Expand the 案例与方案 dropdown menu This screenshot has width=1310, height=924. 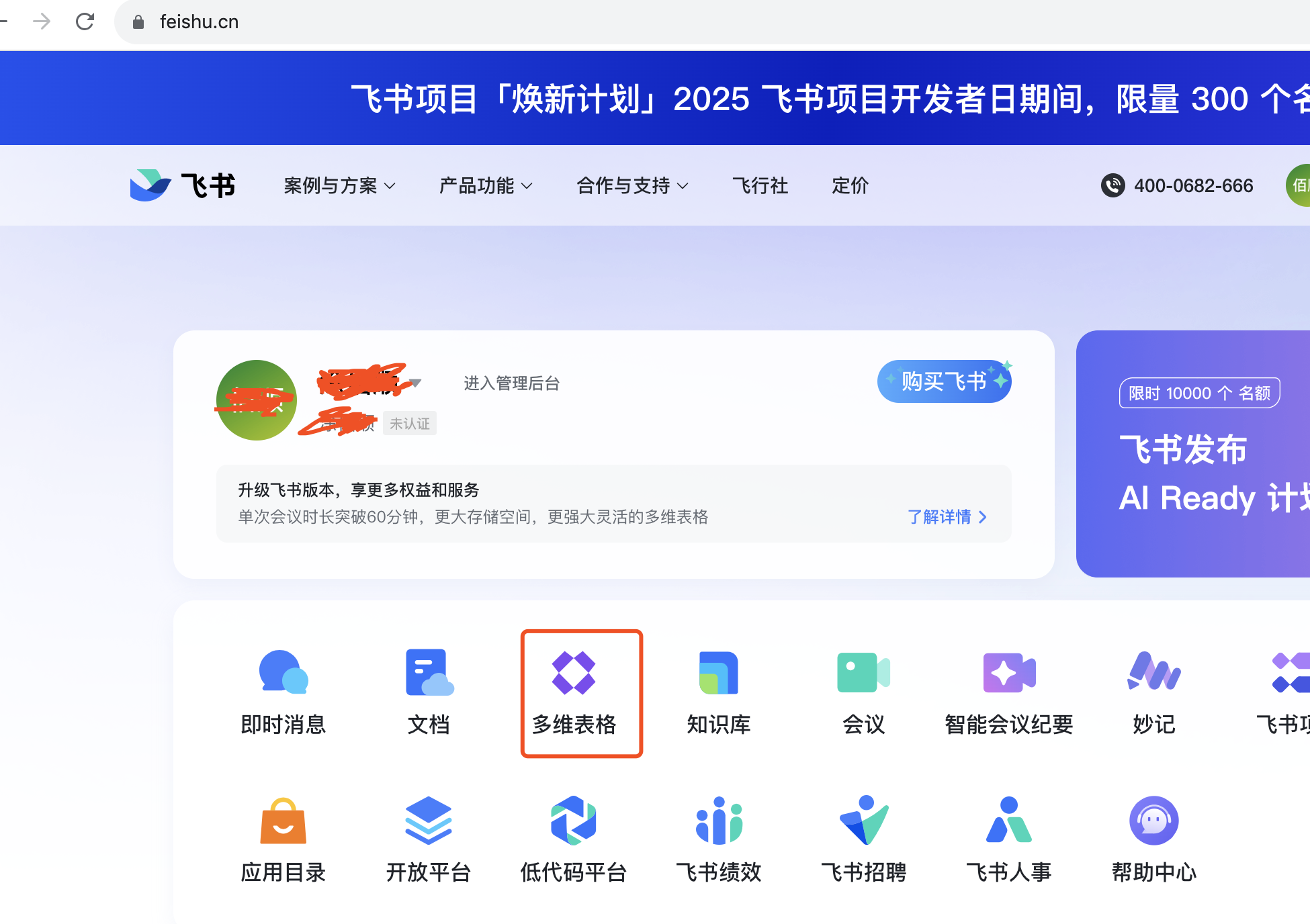pyautogui.click(x=339, y=186)
